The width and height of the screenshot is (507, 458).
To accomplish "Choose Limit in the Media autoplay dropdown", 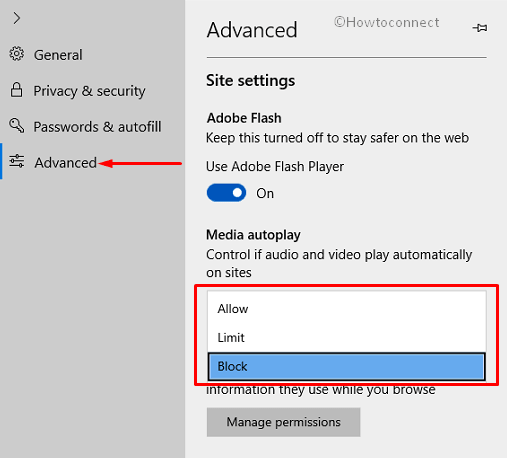I will (x=346, y=338).
